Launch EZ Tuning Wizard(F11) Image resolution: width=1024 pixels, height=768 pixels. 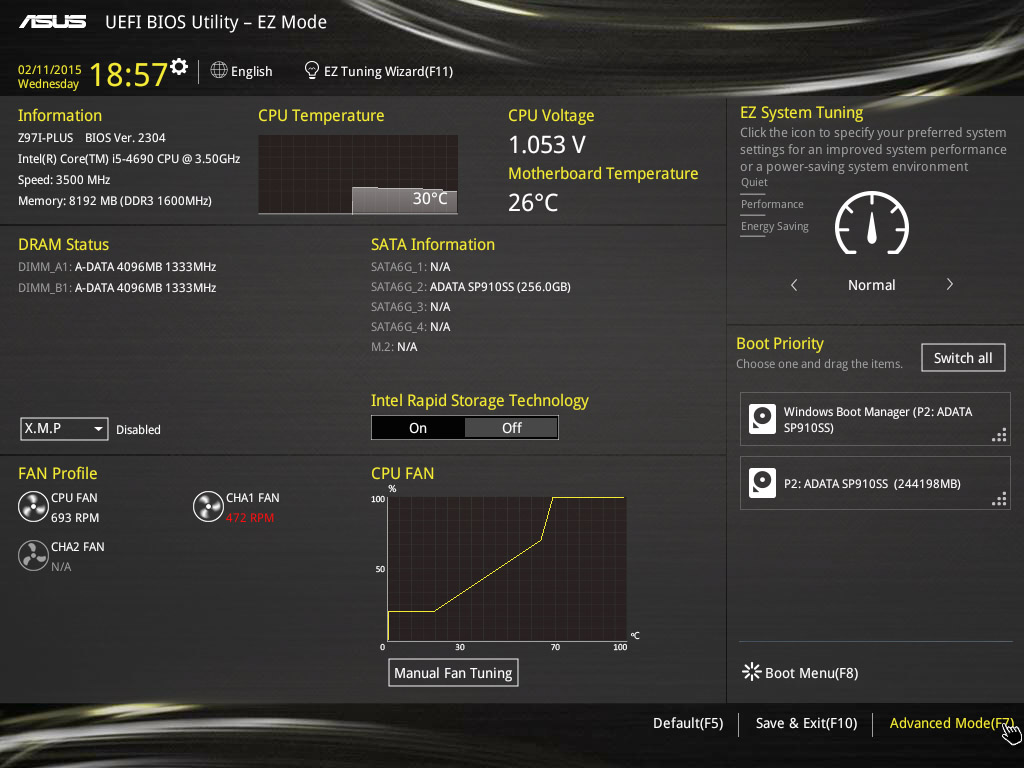[388, 71]
